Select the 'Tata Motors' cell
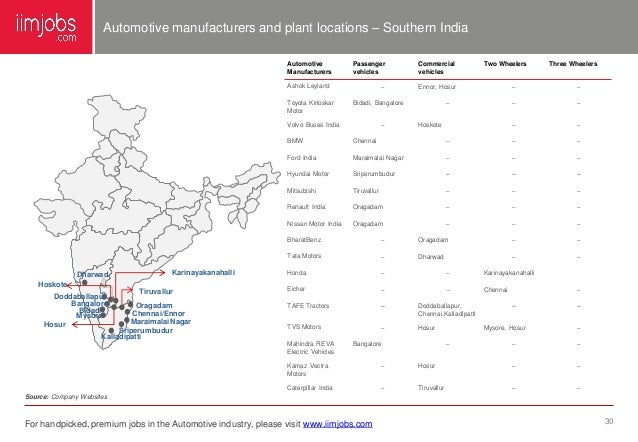 tap(304, 256)
